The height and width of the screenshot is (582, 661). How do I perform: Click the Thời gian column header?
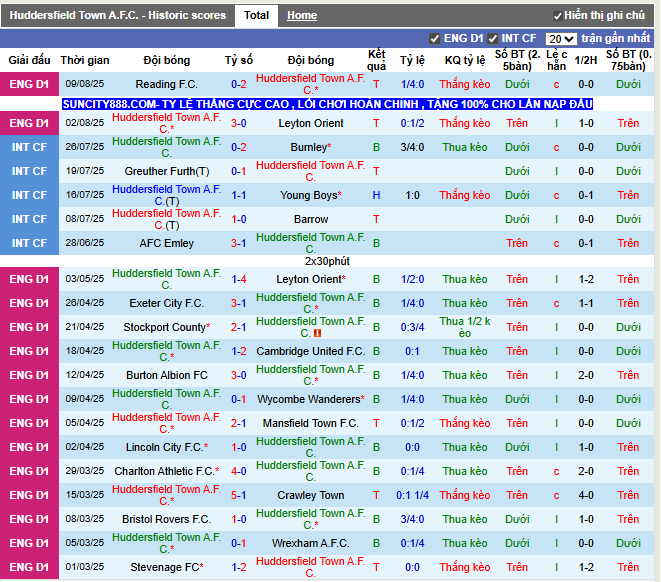(x=85, y=60)
